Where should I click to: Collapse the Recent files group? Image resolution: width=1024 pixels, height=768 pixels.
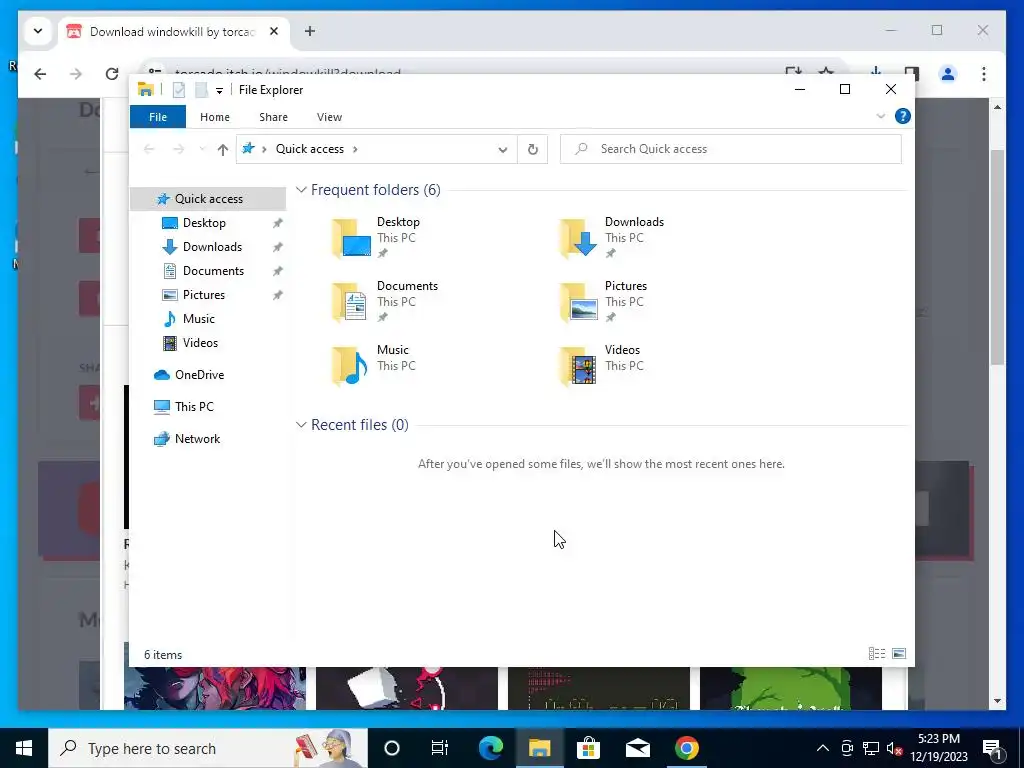click(301, 425)
